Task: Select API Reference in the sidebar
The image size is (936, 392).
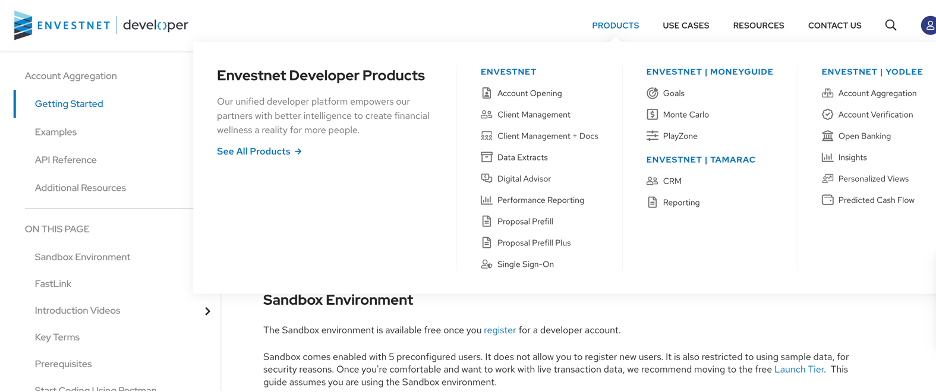Action: pyautogui.click(x=66, y=160)
